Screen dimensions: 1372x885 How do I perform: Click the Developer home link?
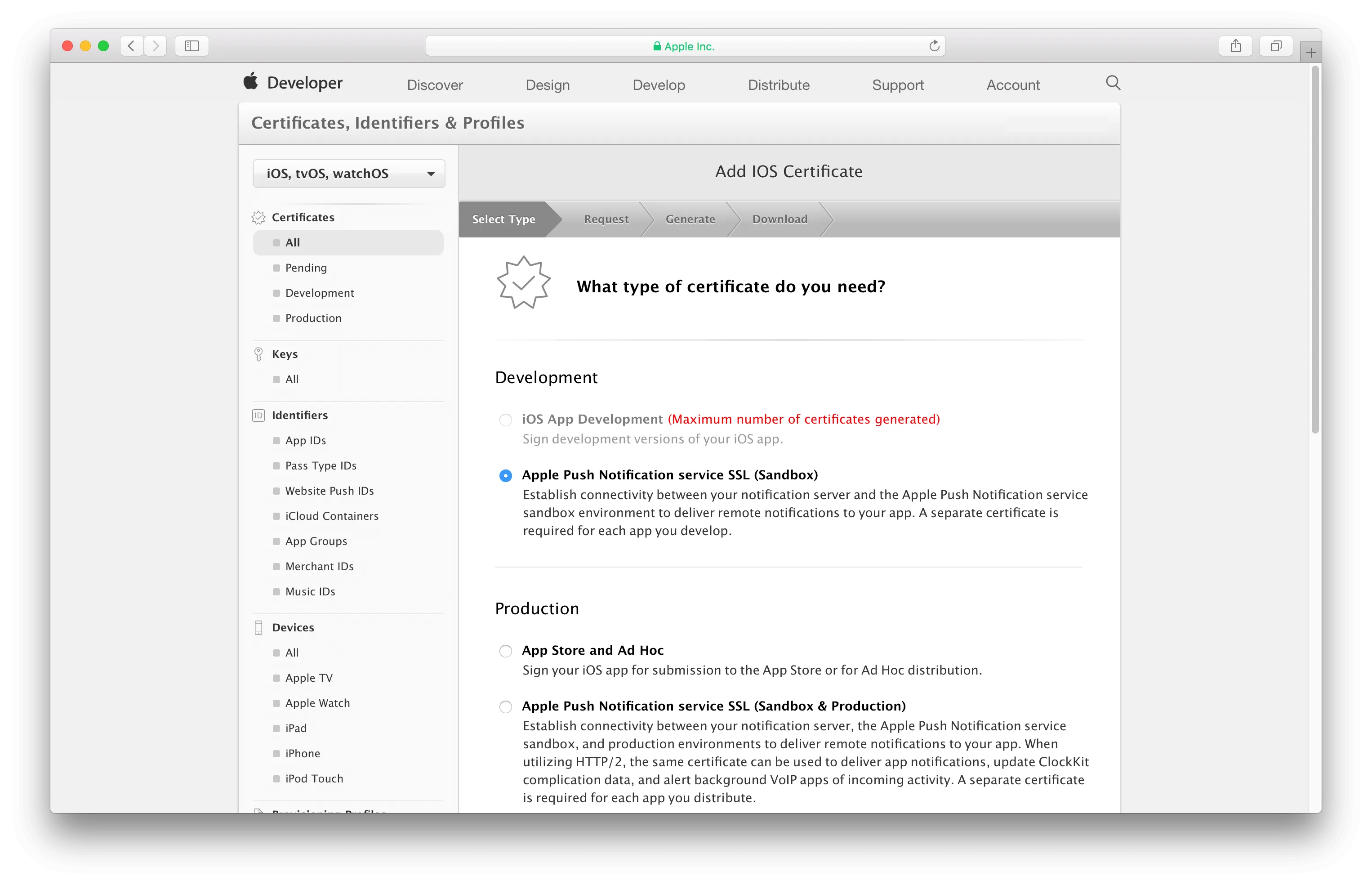(x=304, y=83)
